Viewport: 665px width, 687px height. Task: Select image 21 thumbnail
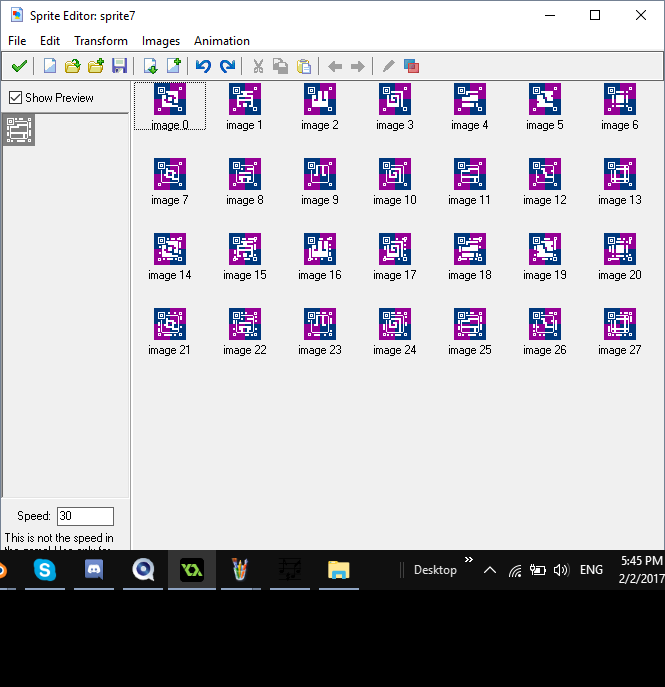coord(170,324)
